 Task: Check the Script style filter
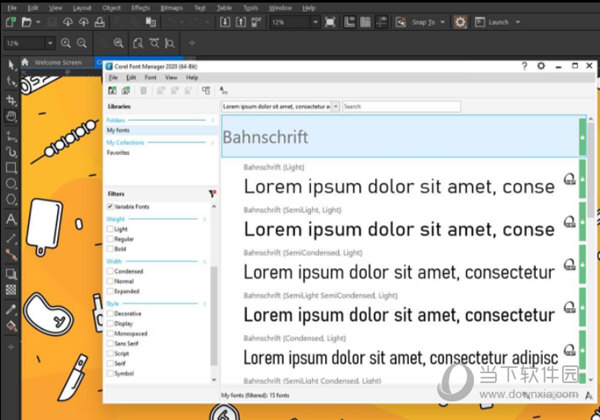110,353
